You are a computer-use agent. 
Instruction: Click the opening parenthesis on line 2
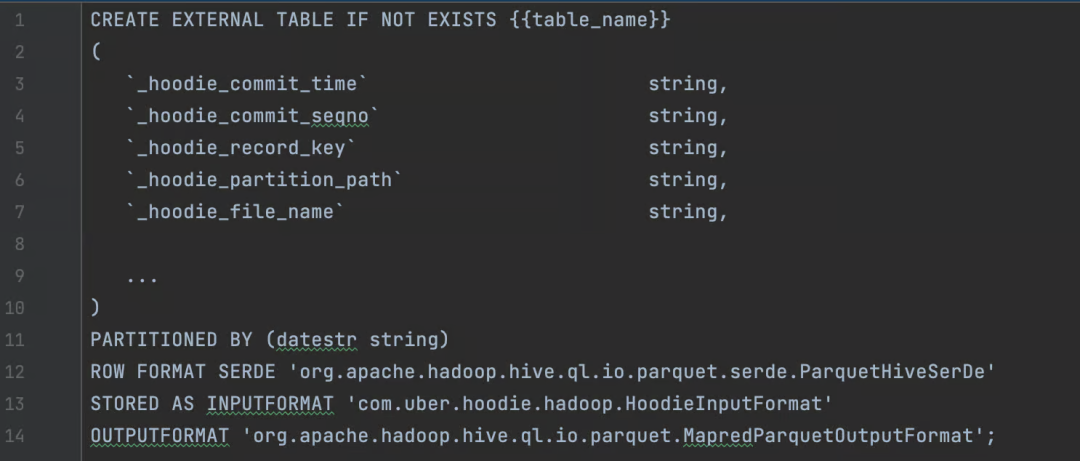(95, 52)
